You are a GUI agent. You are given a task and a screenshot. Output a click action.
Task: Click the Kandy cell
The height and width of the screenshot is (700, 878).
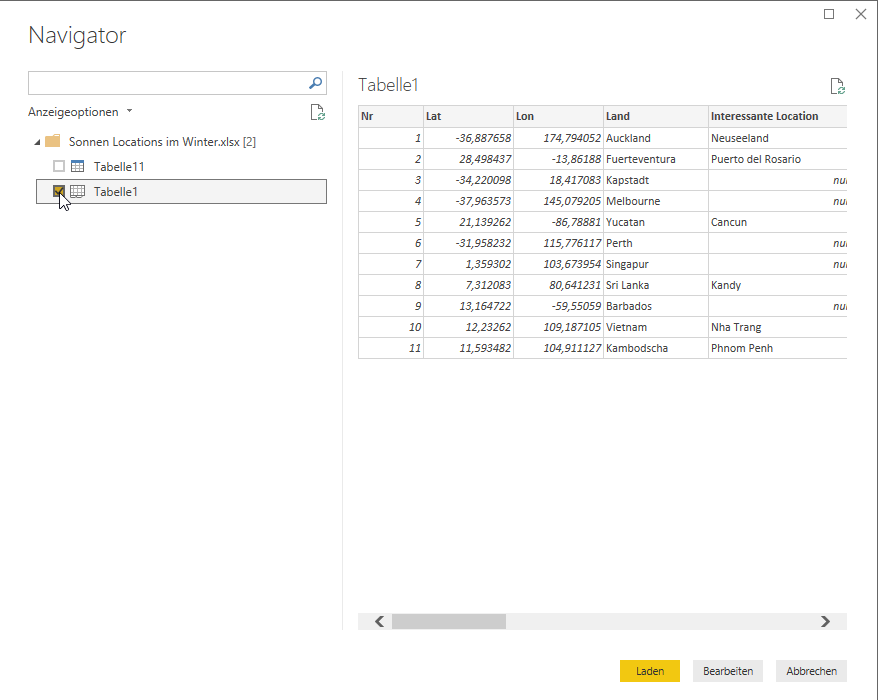pos(777,285)
